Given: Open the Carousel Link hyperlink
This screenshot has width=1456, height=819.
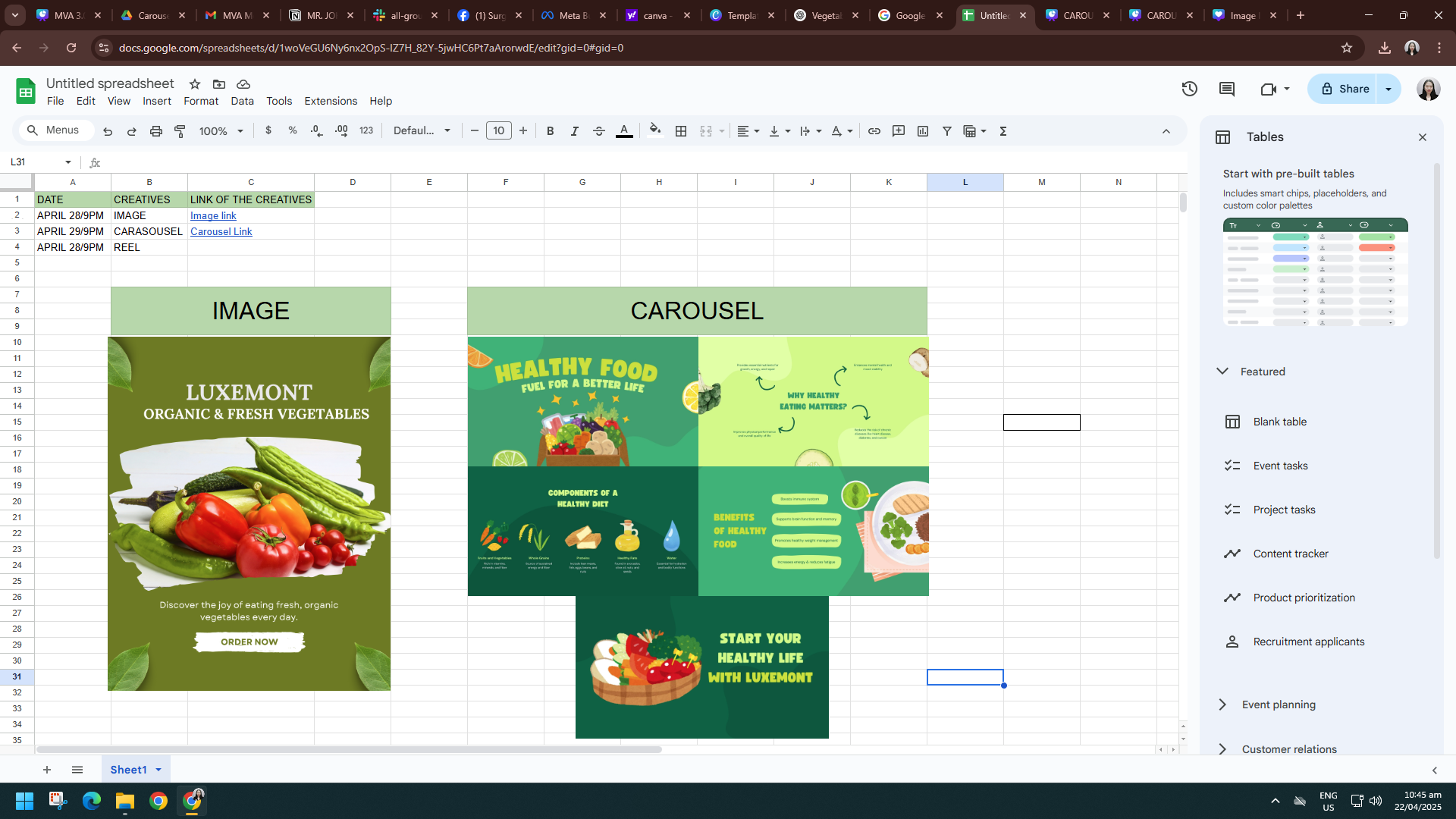Looking at the screenshot, I should click(x=221, y=232).
